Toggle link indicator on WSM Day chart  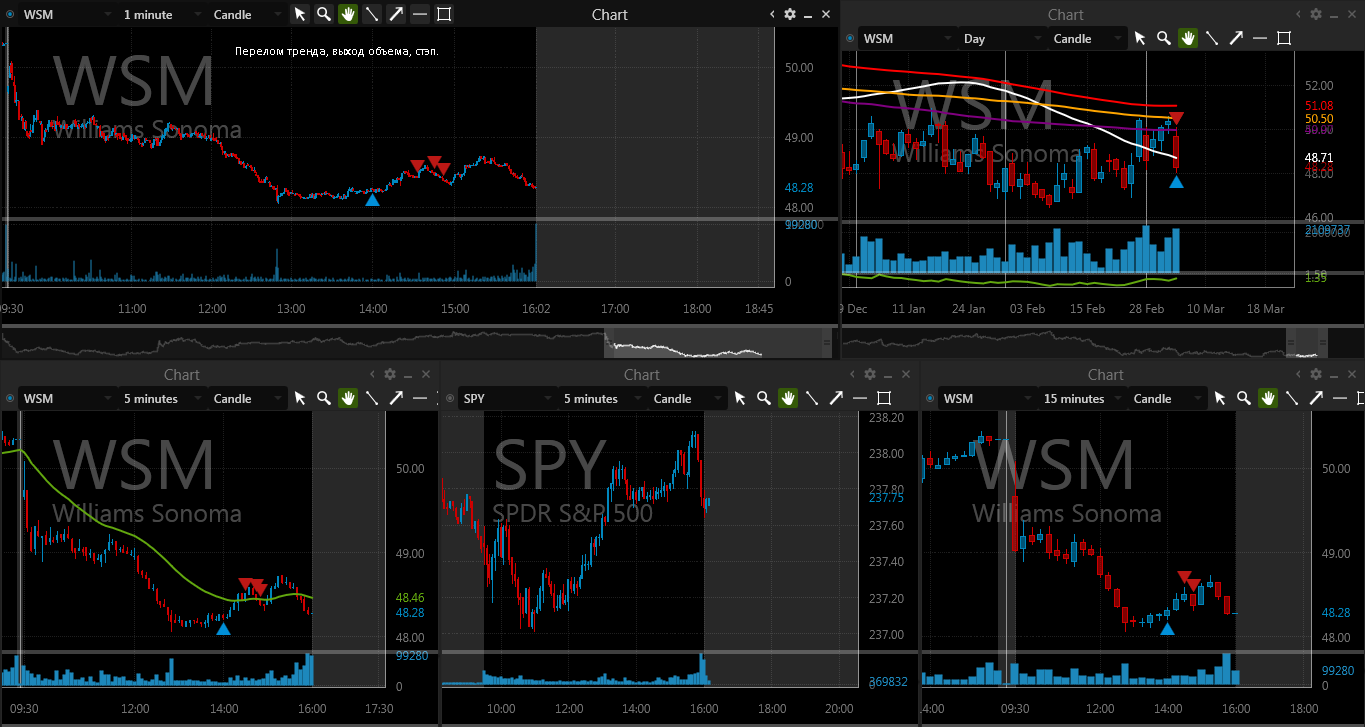click(850, 39)
